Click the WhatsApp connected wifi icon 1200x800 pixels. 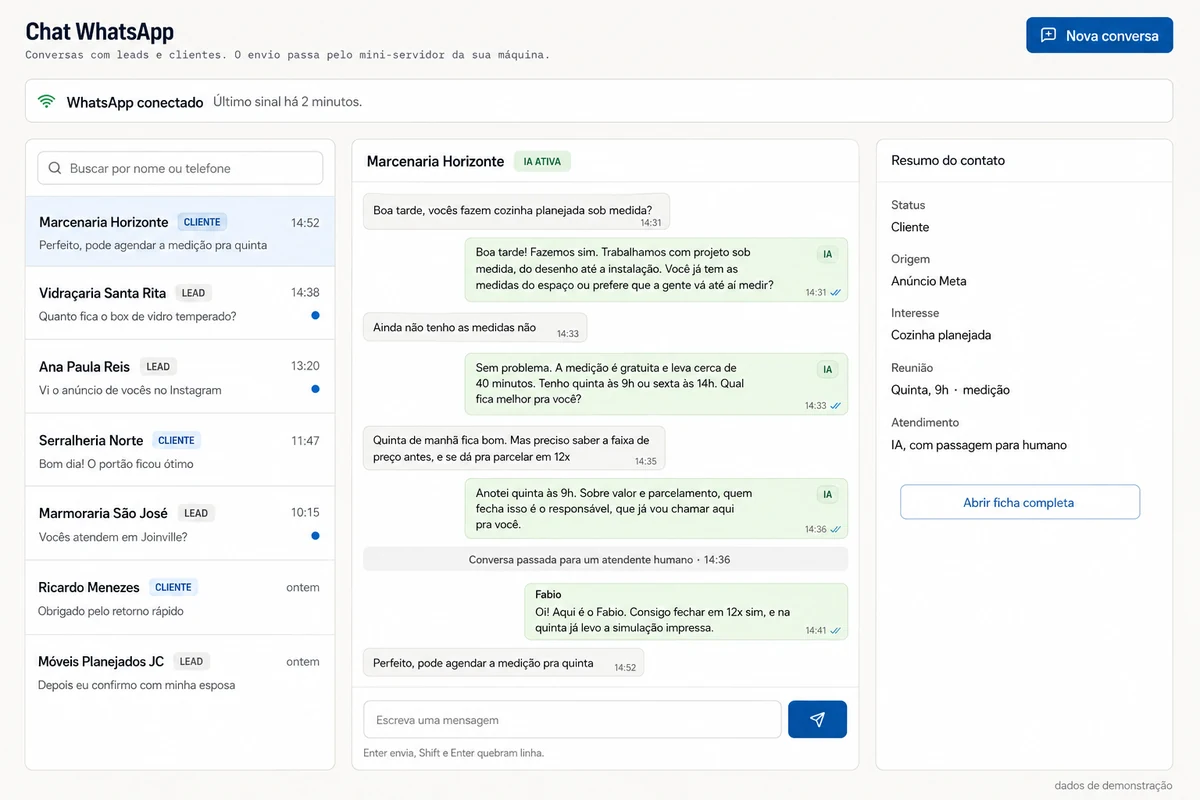click(x=46, y=101)
